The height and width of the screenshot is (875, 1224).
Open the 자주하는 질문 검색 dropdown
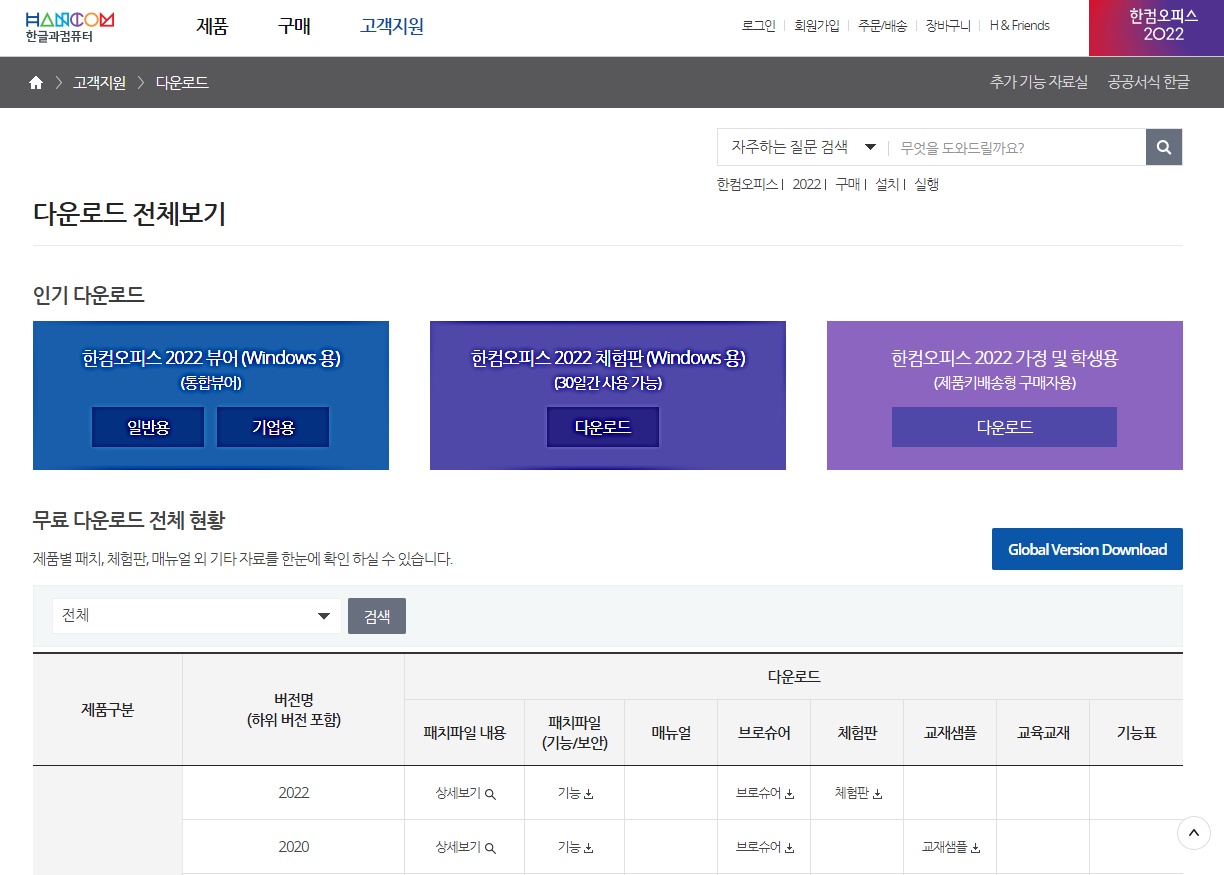(803, 147)
